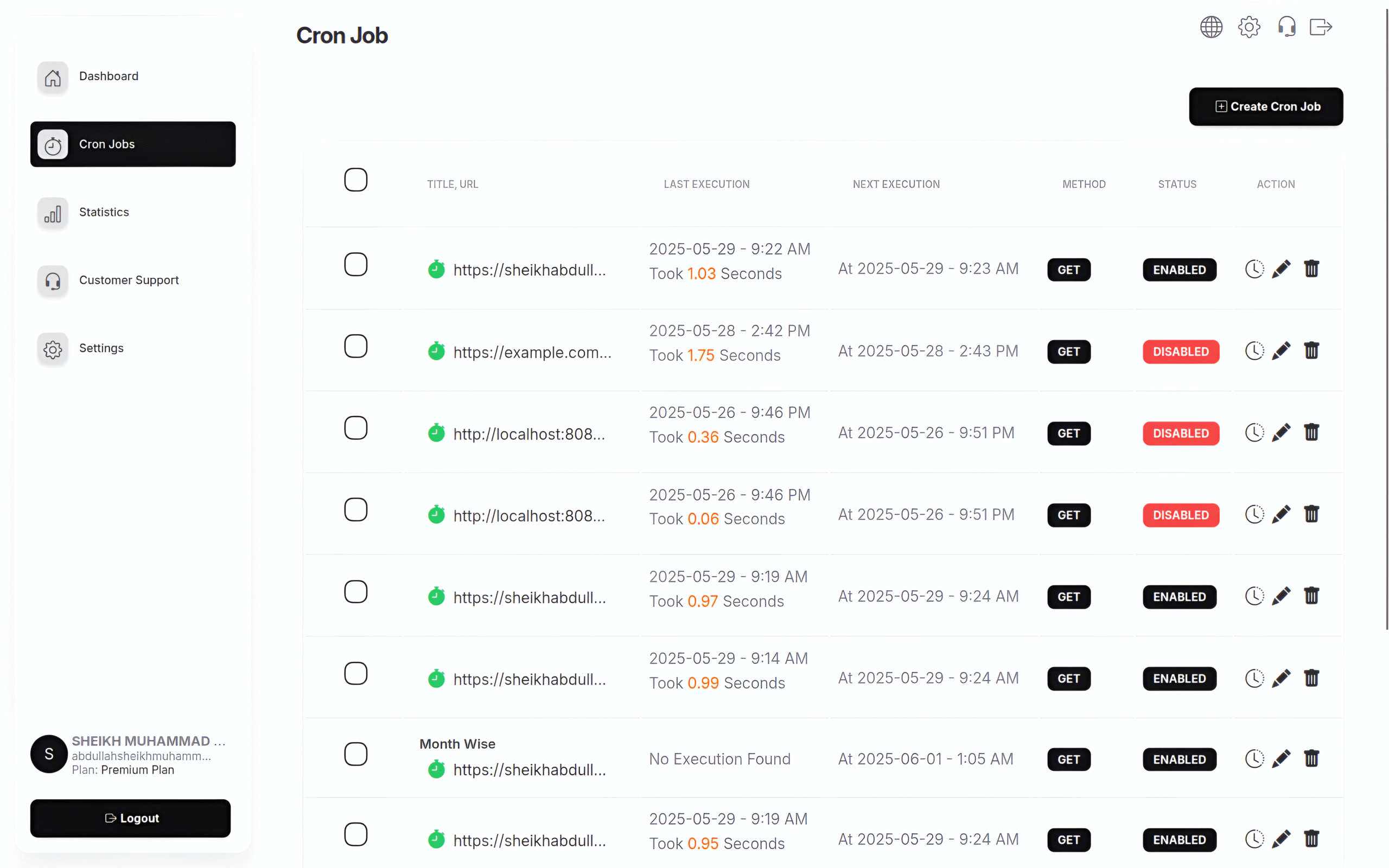
Task: Click the header logout arrow icon
Action: [1320, 27]
